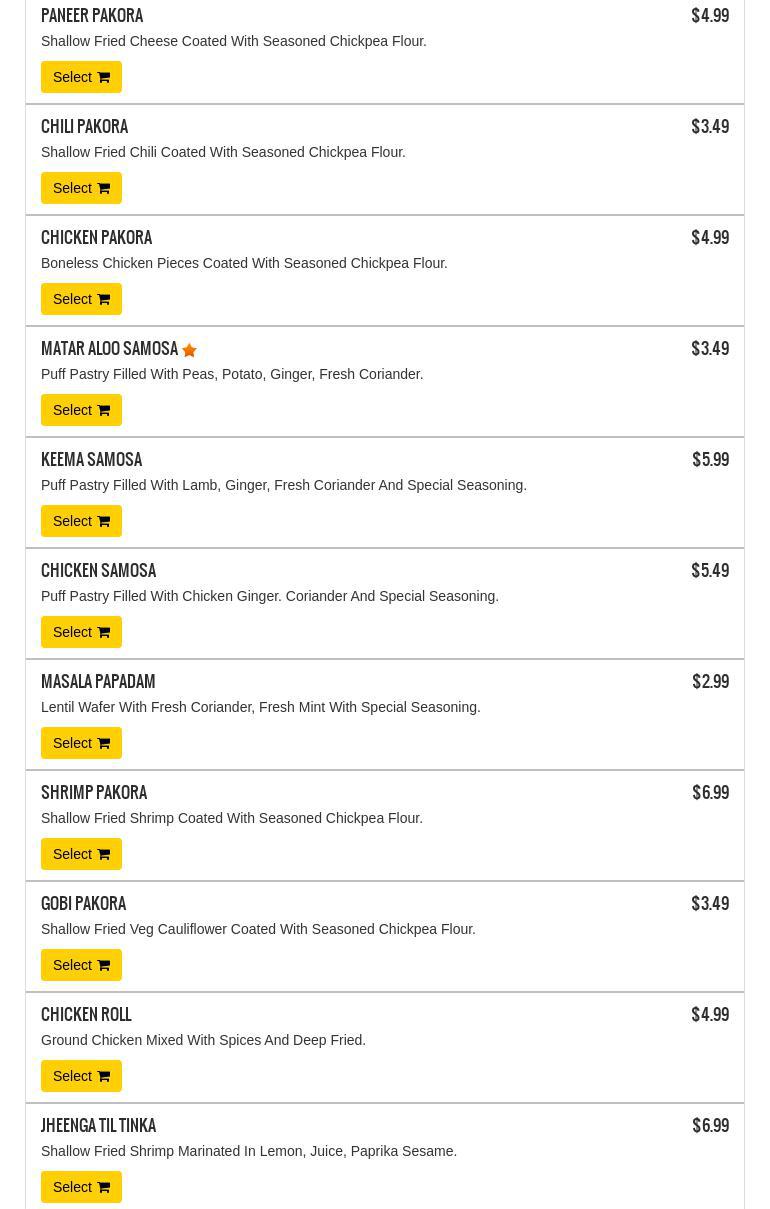Viewport: 770px width, 1209px height.
Task: Click cart icon in Chili Pakora Select button
Action: pyautogui.click(x=103, y=188)
